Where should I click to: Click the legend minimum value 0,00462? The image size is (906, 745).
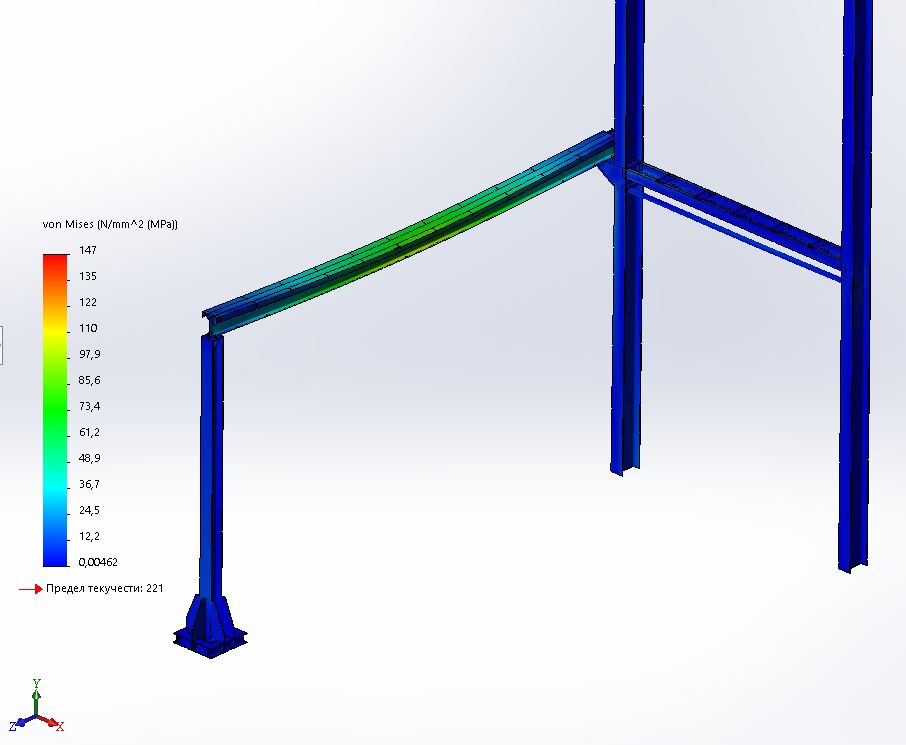tap(98, 562)
